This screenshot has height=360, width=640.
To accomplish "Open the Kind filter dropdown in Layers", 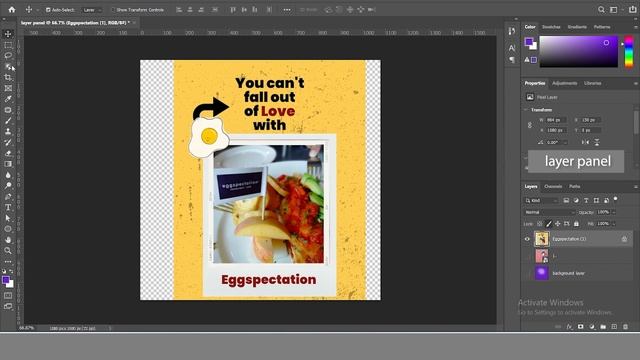I will tap(541, 200).
